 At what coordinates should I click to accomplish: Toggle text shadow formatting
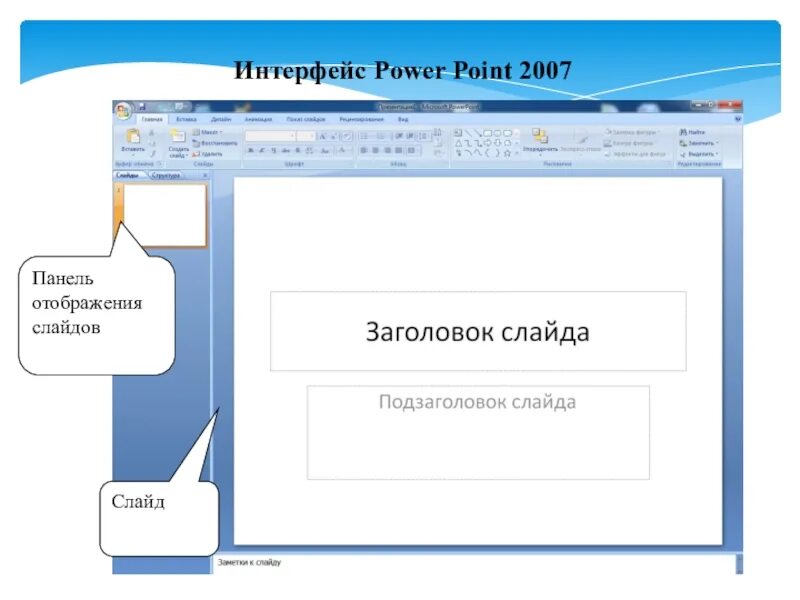(297, 151)
